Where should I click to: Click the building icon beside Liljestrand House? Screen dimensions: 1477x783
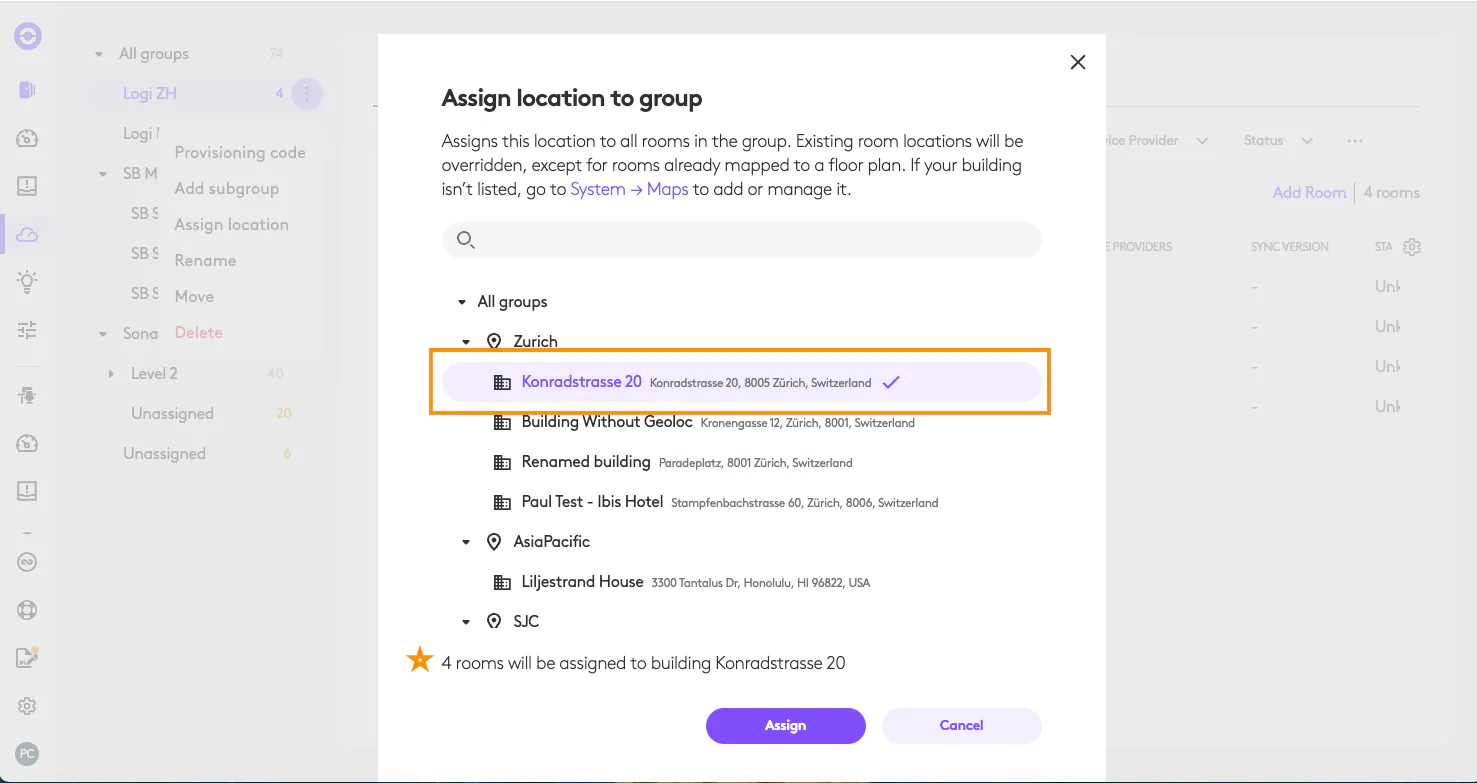[x=502, y=582]
